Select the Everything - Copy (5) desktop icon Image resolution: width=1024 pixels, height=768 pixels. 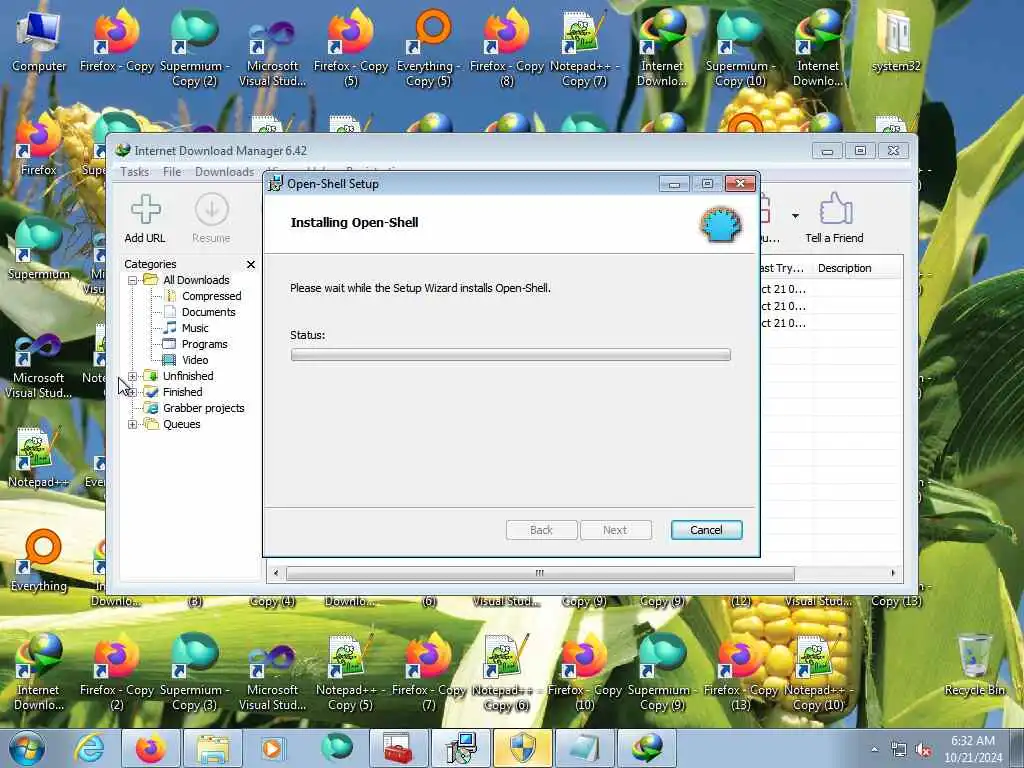[x=428, y=49]
